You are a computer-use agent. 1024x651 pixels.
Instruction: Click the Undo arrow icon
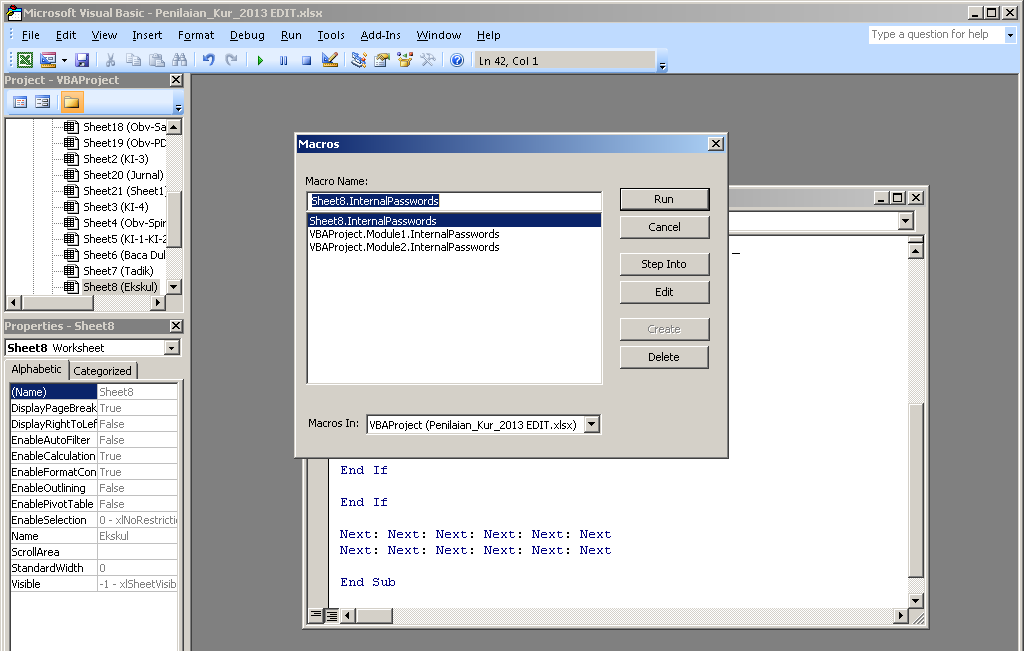(x=208, y=60)
